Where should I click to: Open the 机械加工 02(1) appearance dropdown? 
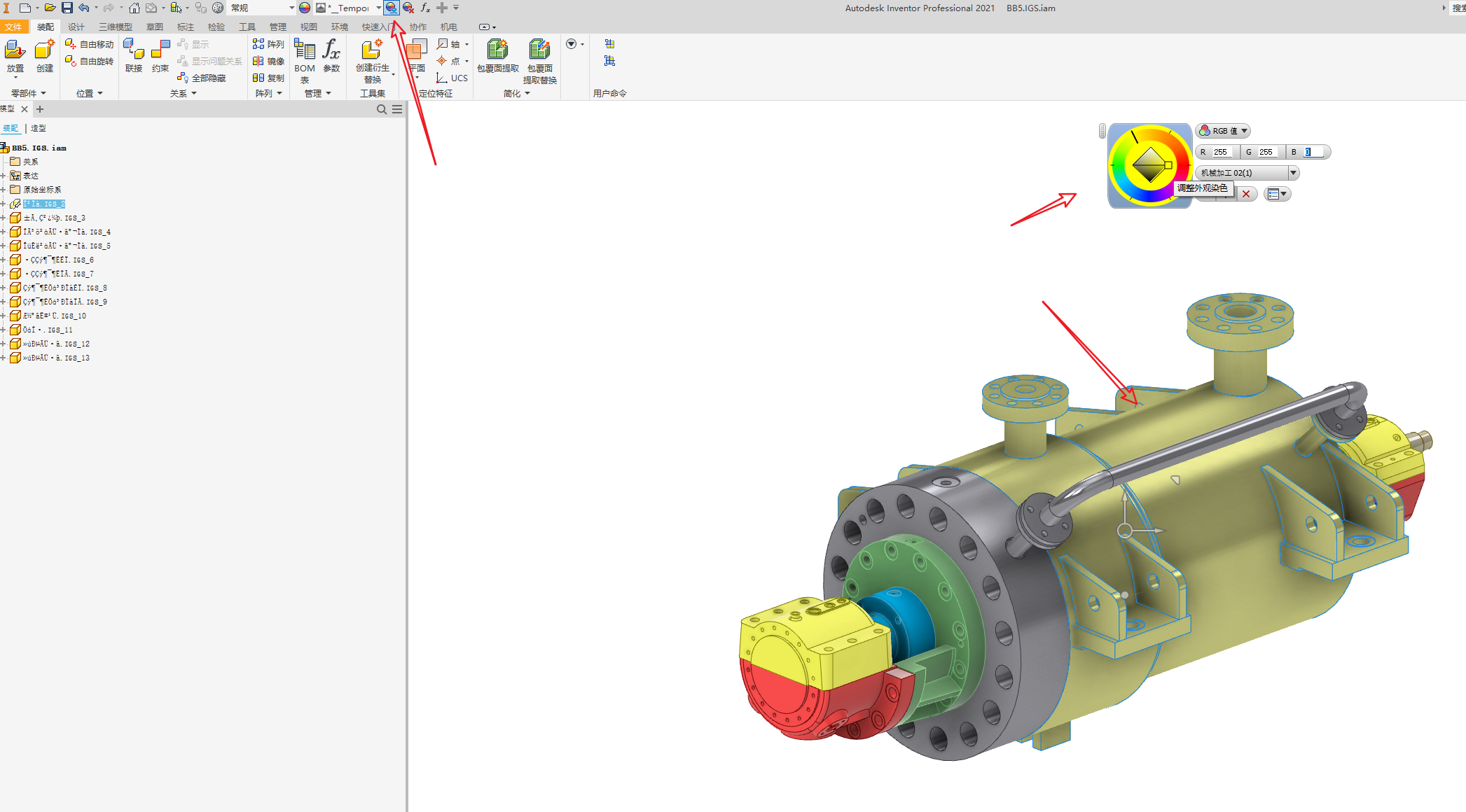1293,172
